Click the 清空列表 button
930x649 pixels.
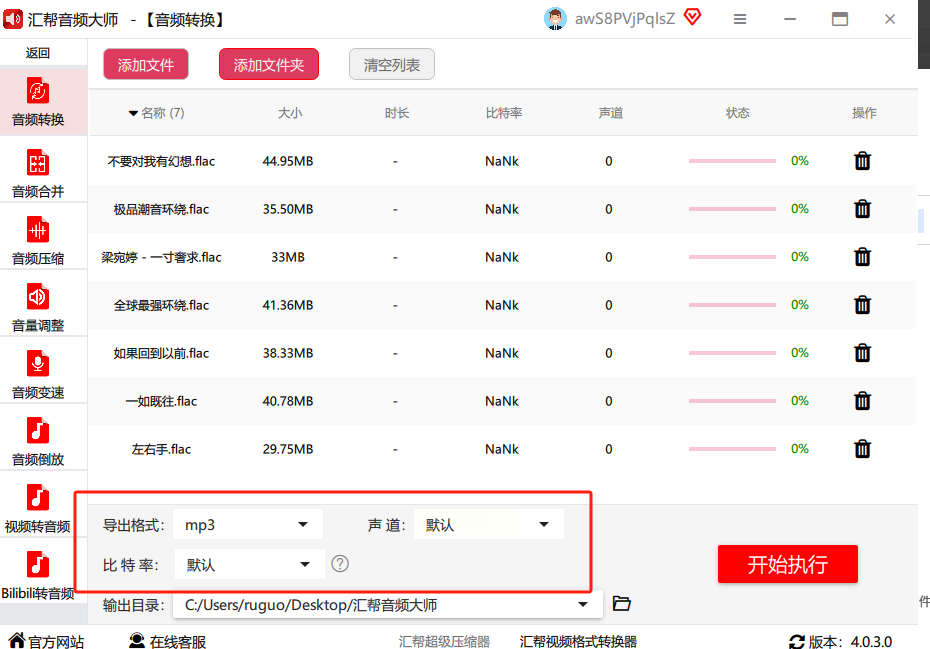pyautogui.click(x=391, y=65)
